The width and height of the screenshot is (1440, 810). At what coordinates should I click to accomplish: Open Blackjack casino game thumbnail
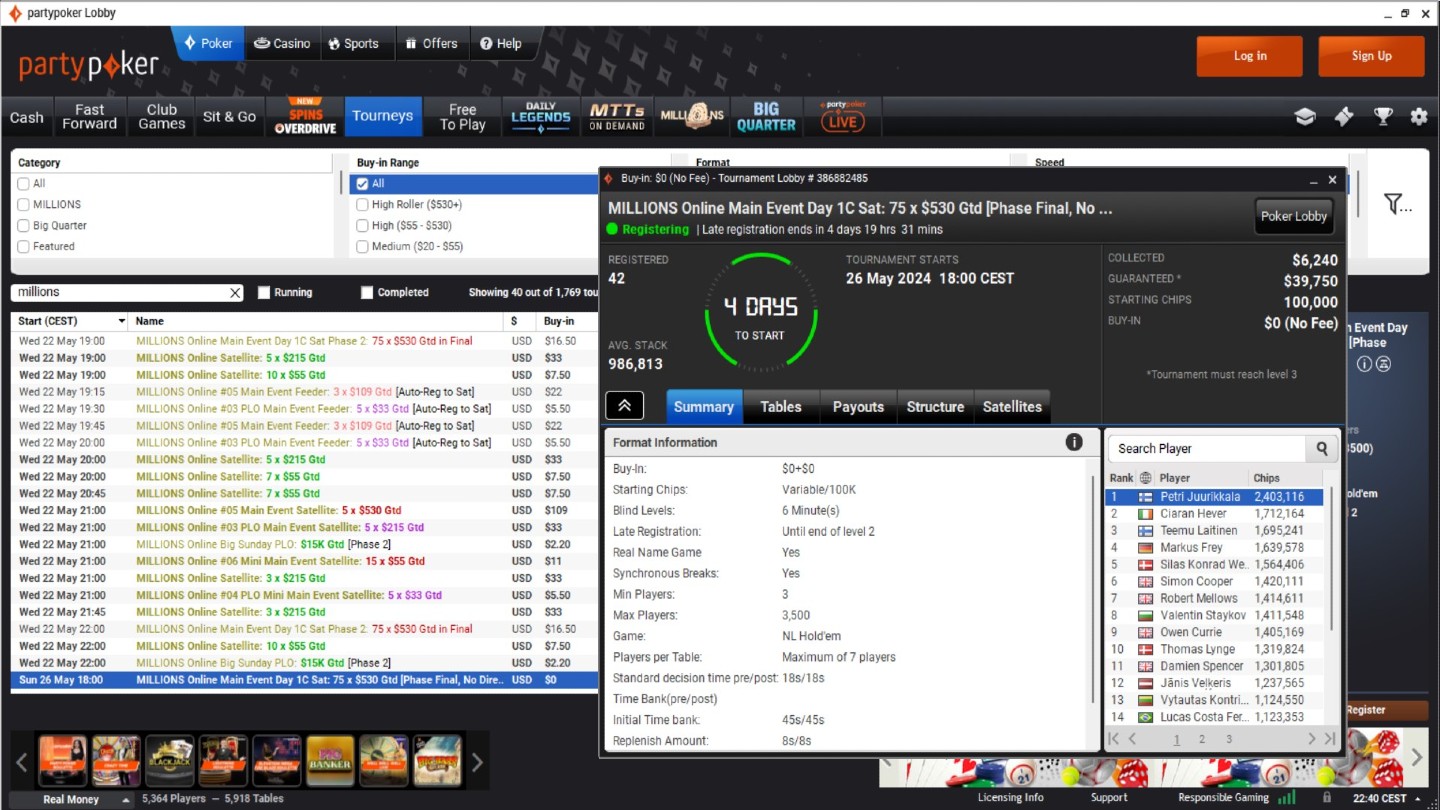click(169, 761)
